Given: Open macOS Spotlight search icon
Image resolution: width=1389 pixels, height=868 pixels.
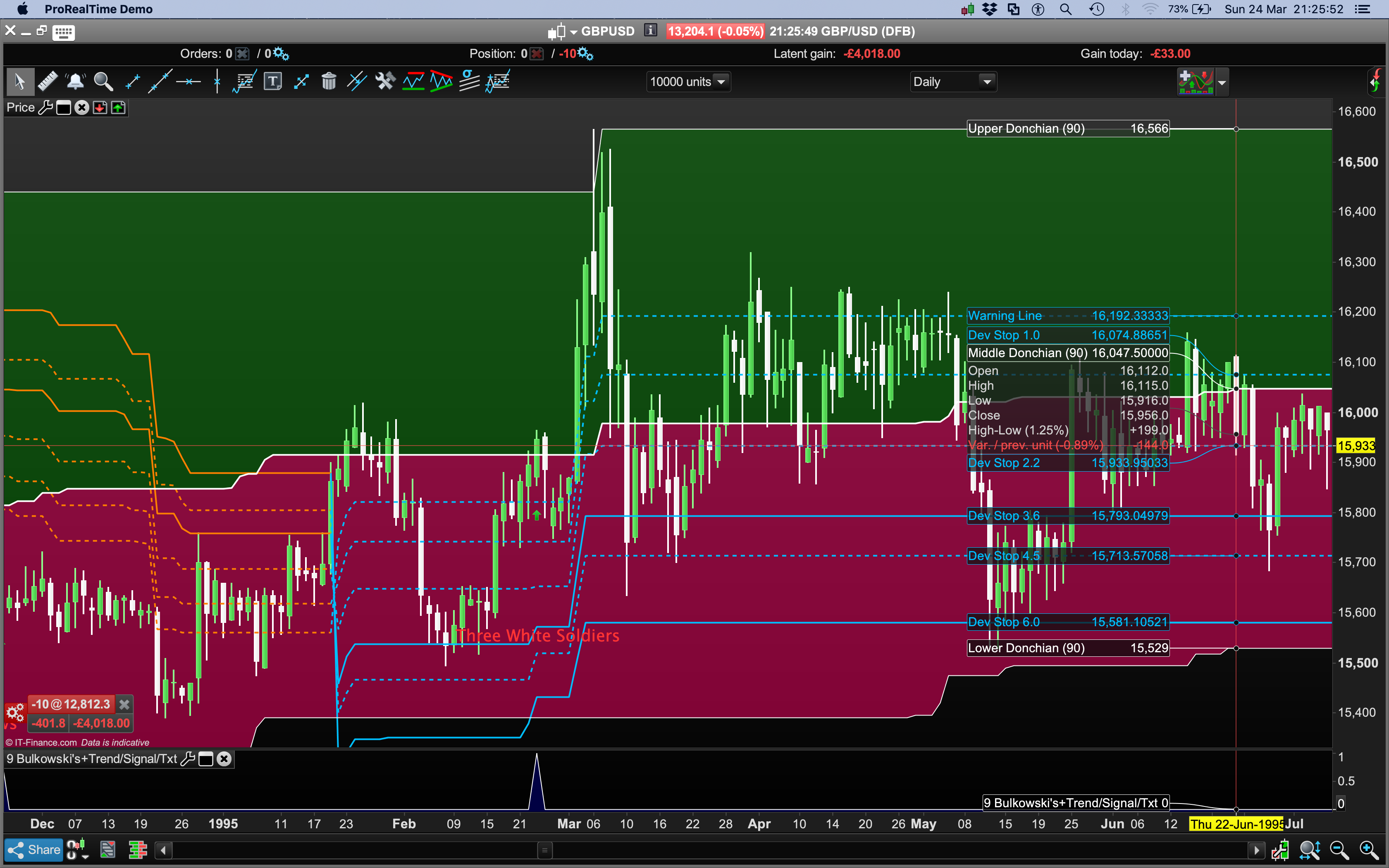Looking at the screenshot, I should [x=1065, y=9].
